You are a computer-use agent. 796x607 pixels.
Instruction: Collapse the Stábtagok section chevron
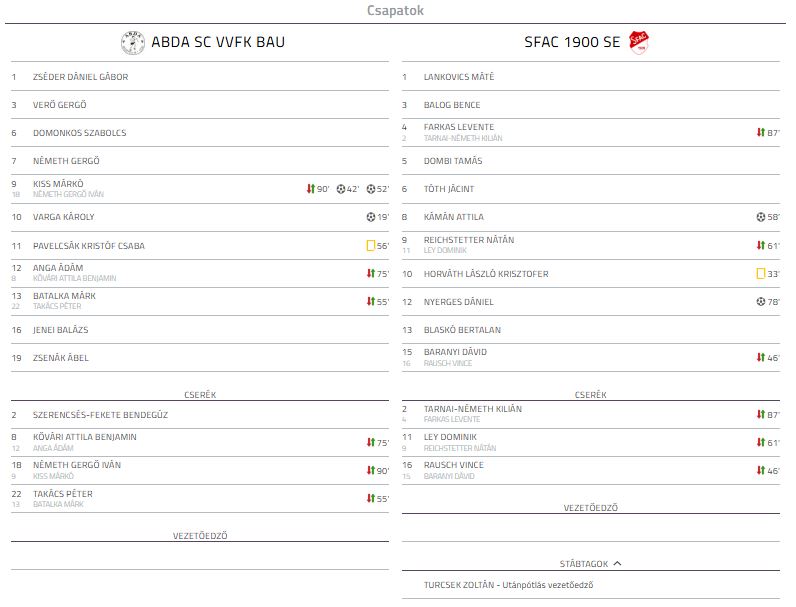tap(617, 563)
